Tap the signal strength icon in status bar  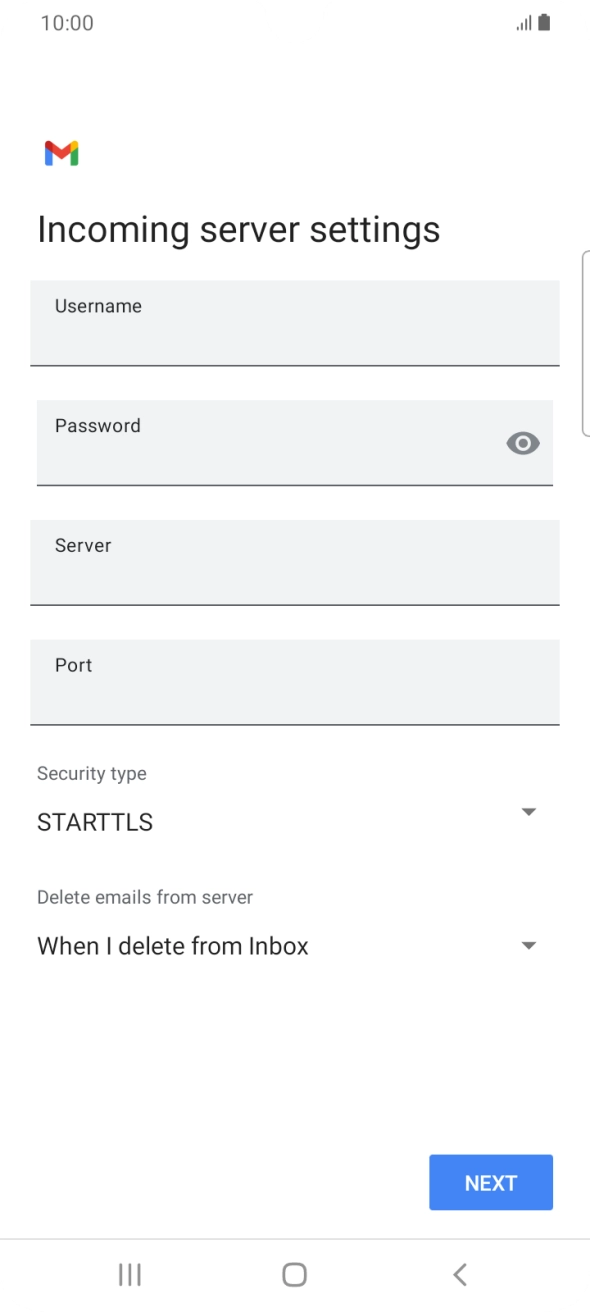524,22
